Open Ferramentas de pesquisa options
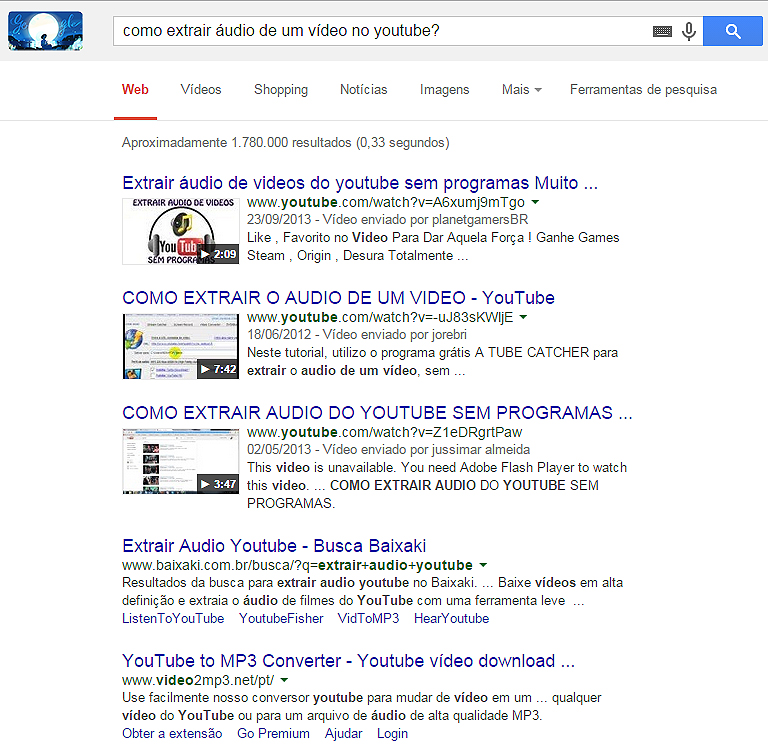Viewport: 768px width, 748px height. click(x=643, y=89)
